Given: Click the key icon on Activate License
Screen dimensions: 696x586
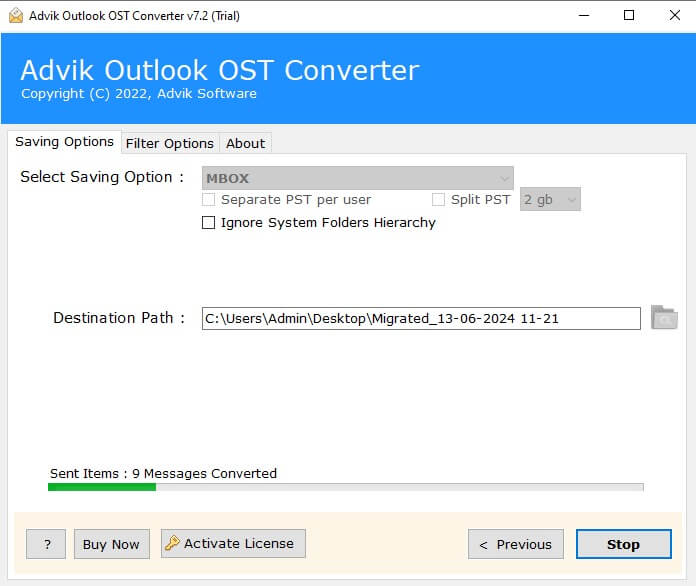Looking at the screenshot, I should 172,543.
